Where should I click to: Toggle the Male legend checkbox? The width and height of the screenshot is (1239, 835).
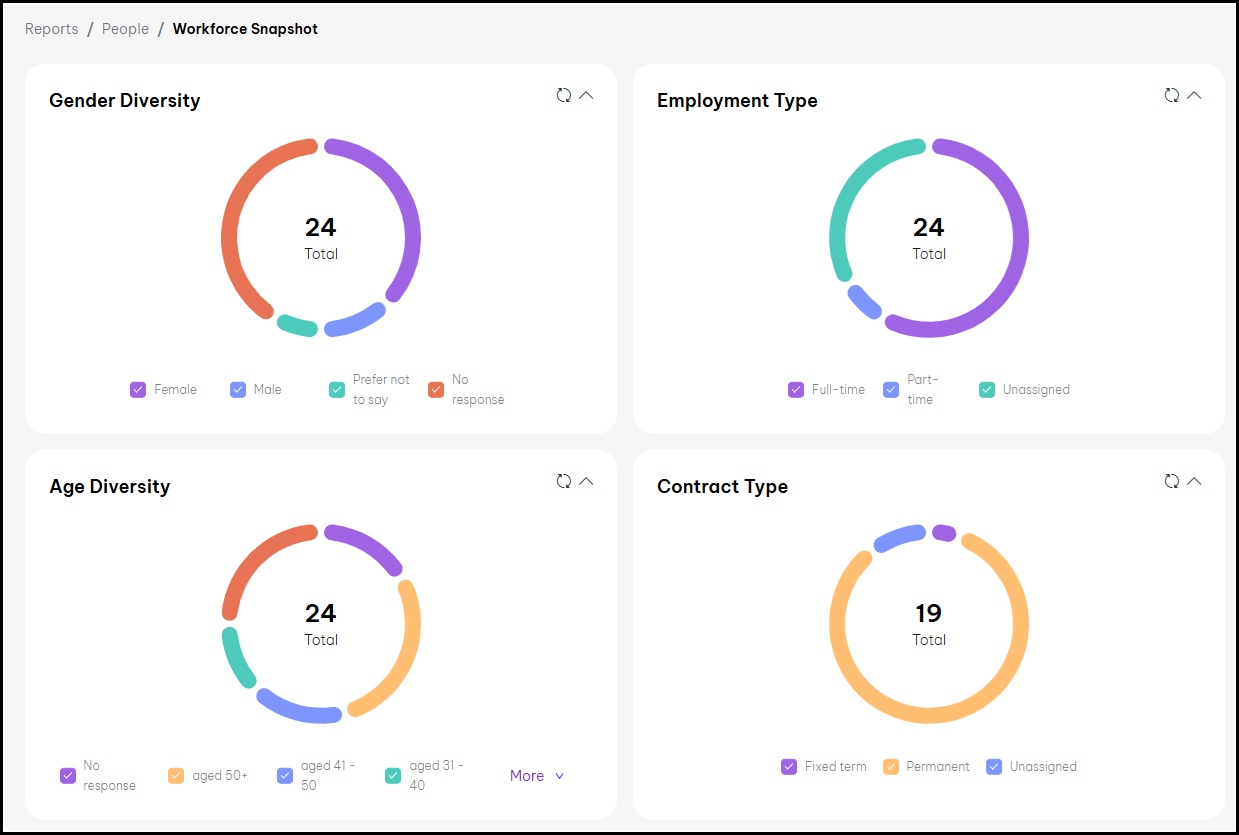[238, 390]
